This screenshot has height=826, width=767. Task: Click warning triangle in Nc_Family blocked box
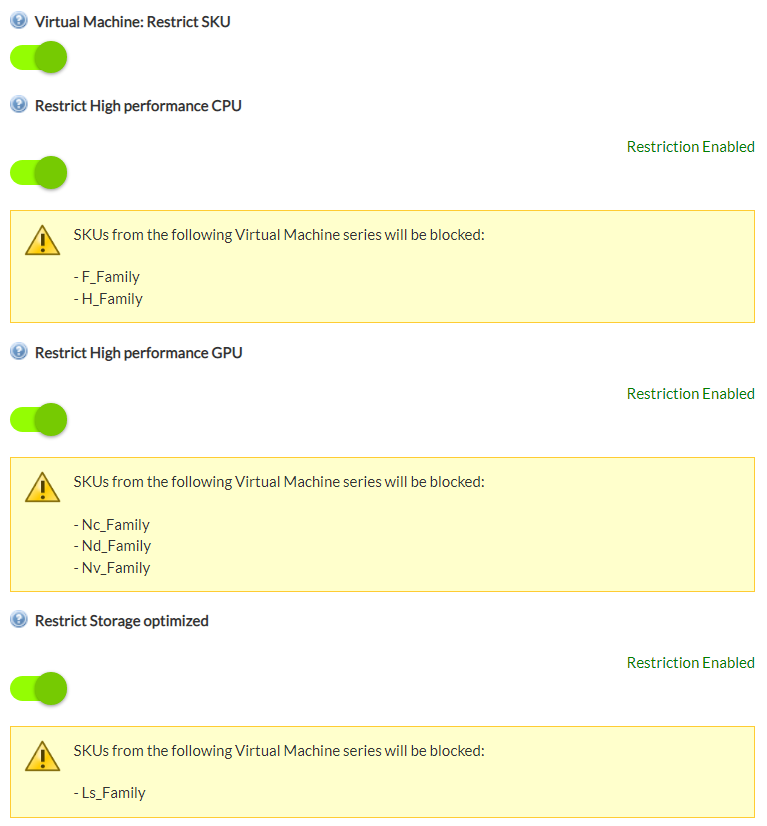coord(43,487)
